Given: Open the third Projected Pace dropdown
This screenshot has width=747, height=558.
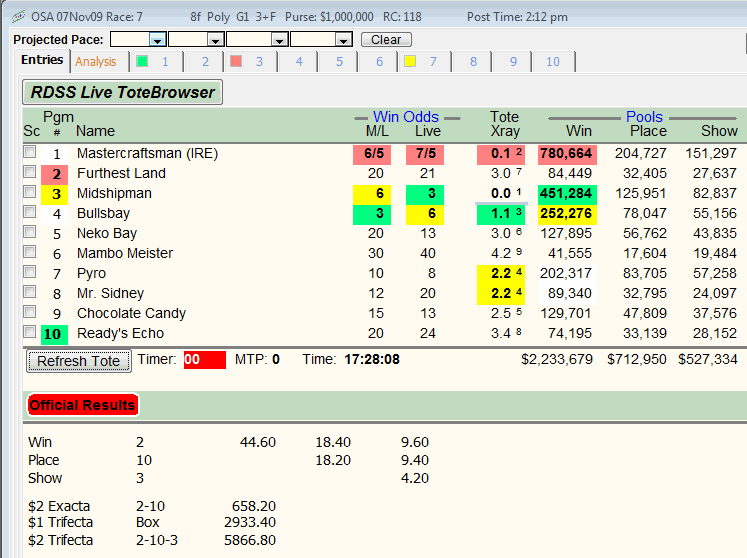Looking at the screenshot, I should click(280, 40).
